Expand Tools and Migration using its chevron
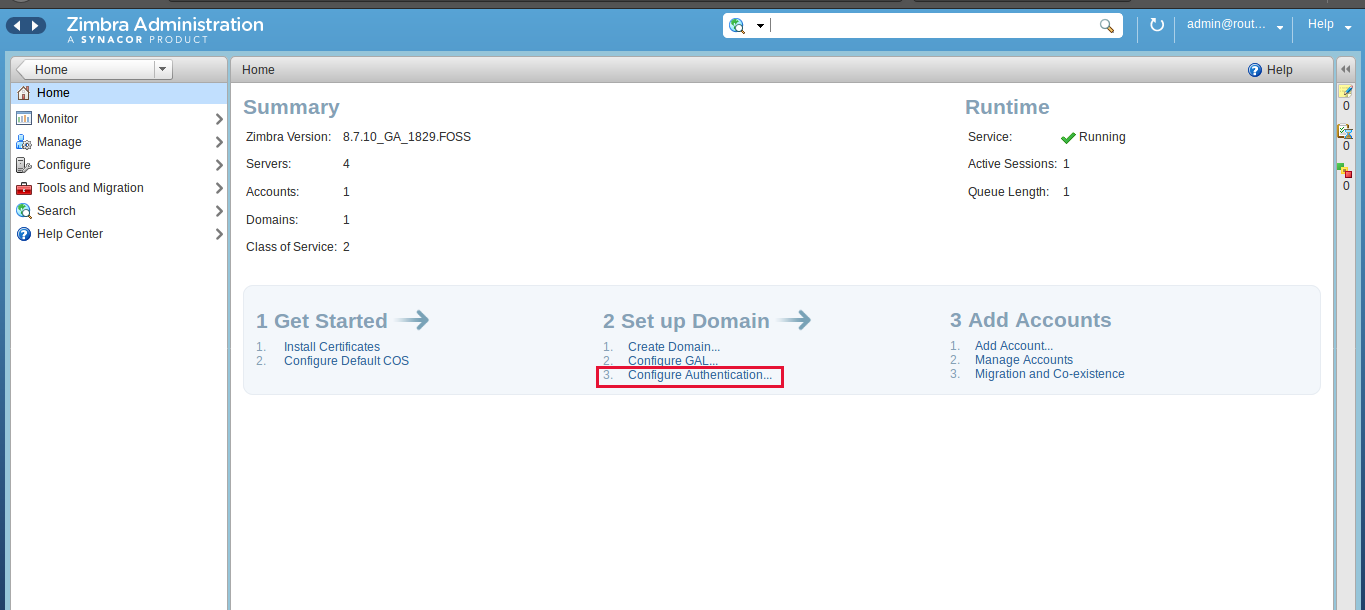Image resolution: width=1365 pixels, height=610 pixels. 219,188
